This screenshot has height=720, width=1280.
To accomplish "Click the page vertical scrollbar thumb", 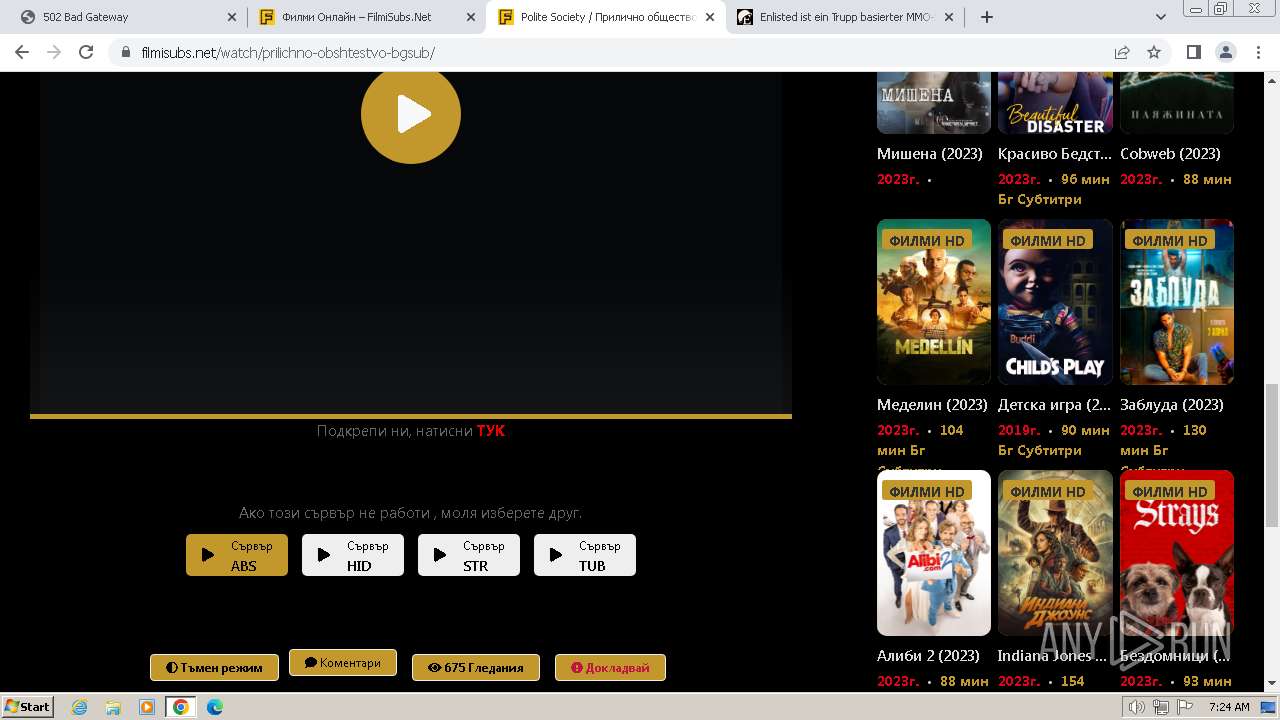I will [1272, 455].
